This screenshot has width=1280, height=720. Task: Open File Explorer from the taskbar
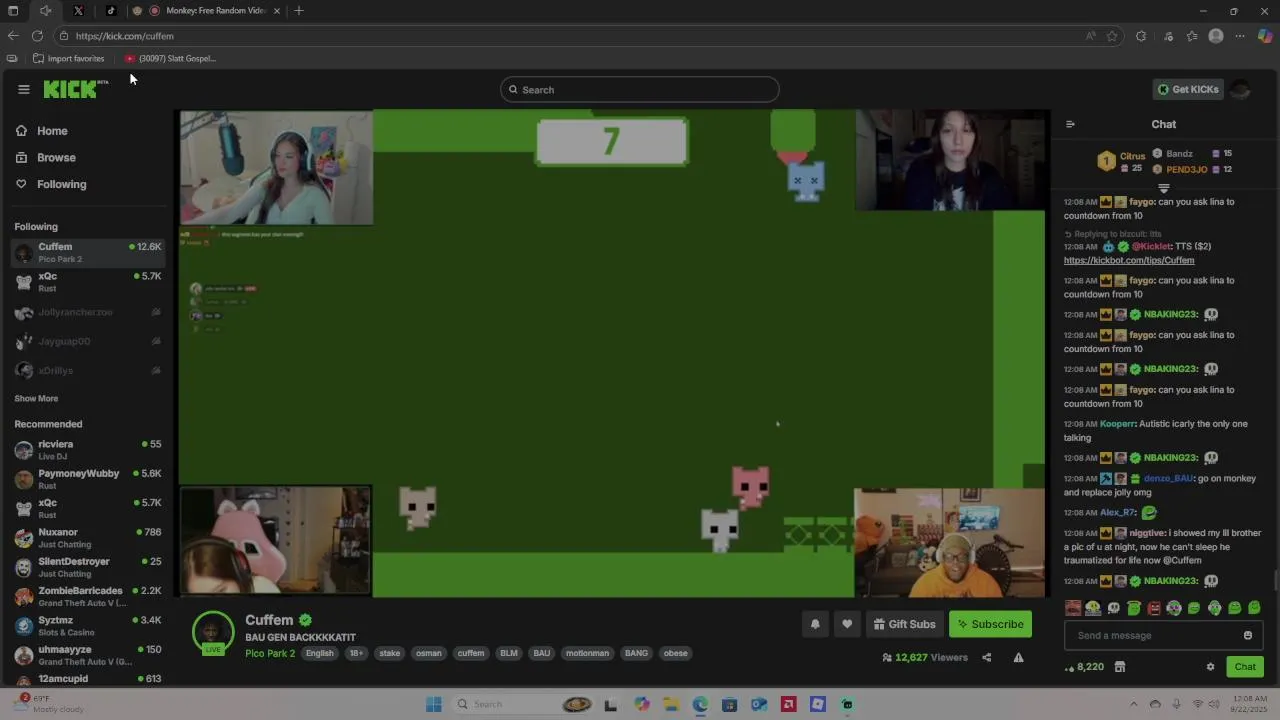tap(671, 704)
